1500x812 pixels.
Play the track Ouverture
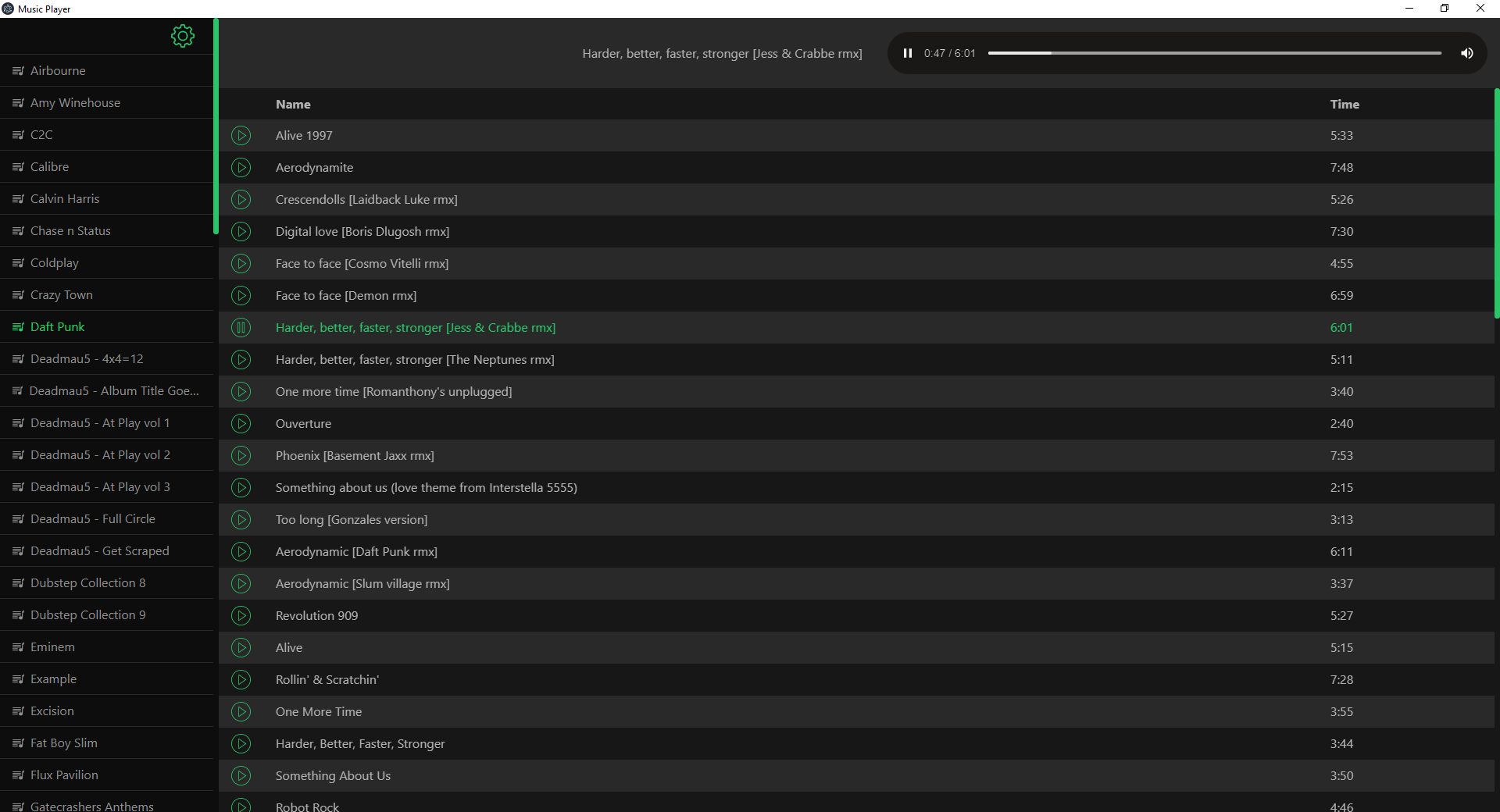241,424
